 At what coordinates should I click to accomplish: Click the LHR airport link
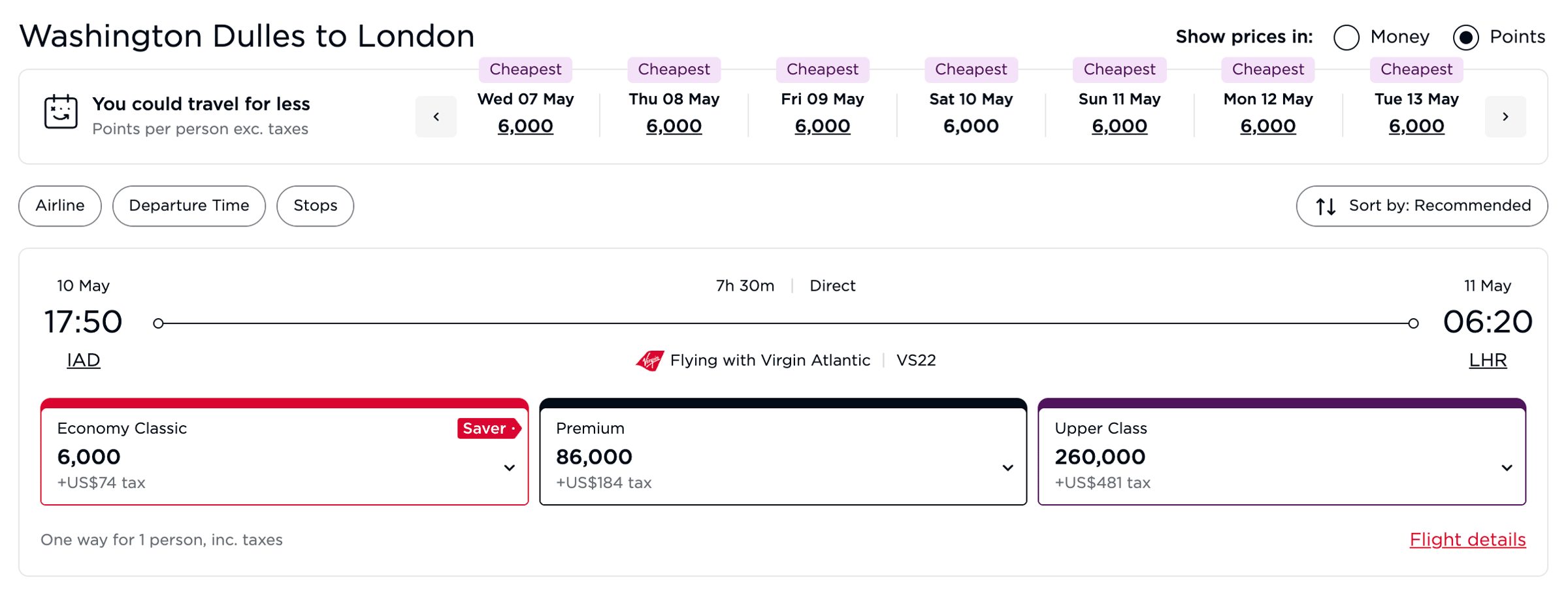click(x=1488, y=360)
